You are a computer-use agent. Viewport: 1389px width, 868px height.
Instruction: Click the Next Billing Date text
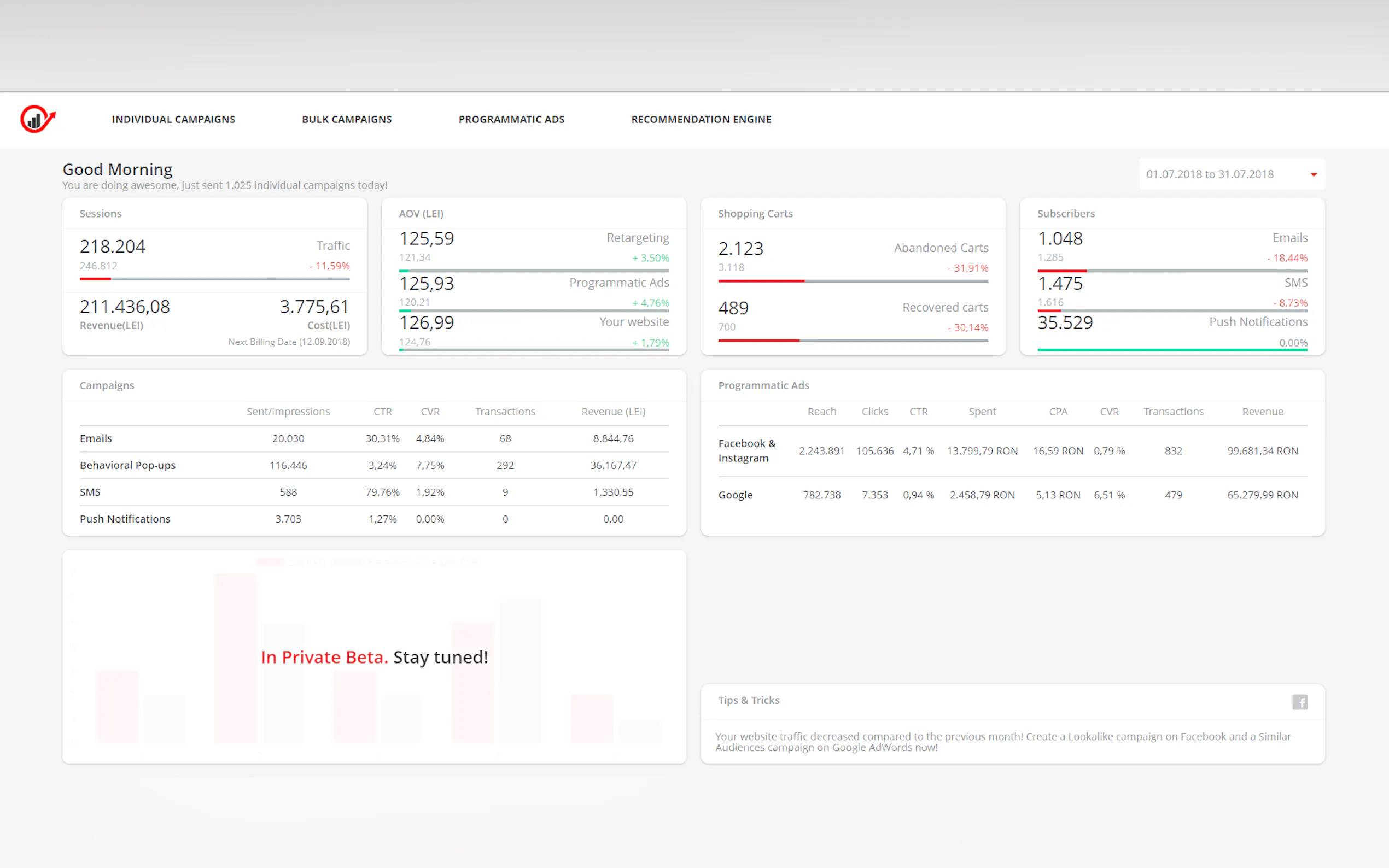289,342
